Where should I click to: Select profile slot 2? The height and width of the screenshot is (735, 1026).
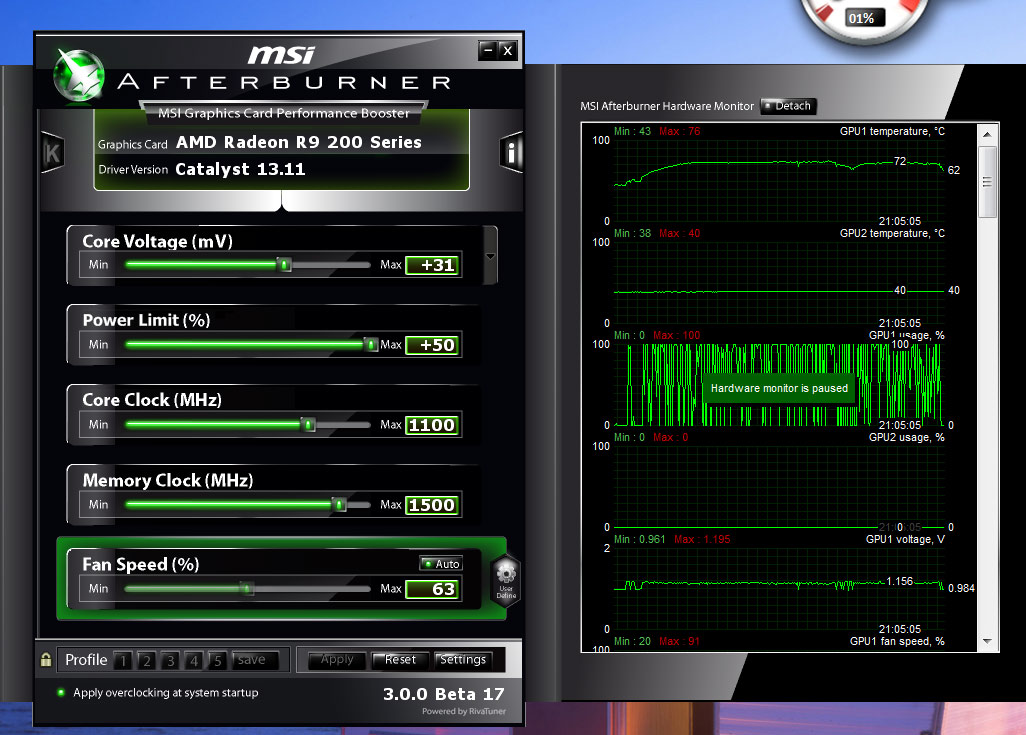tap(147, 660)
